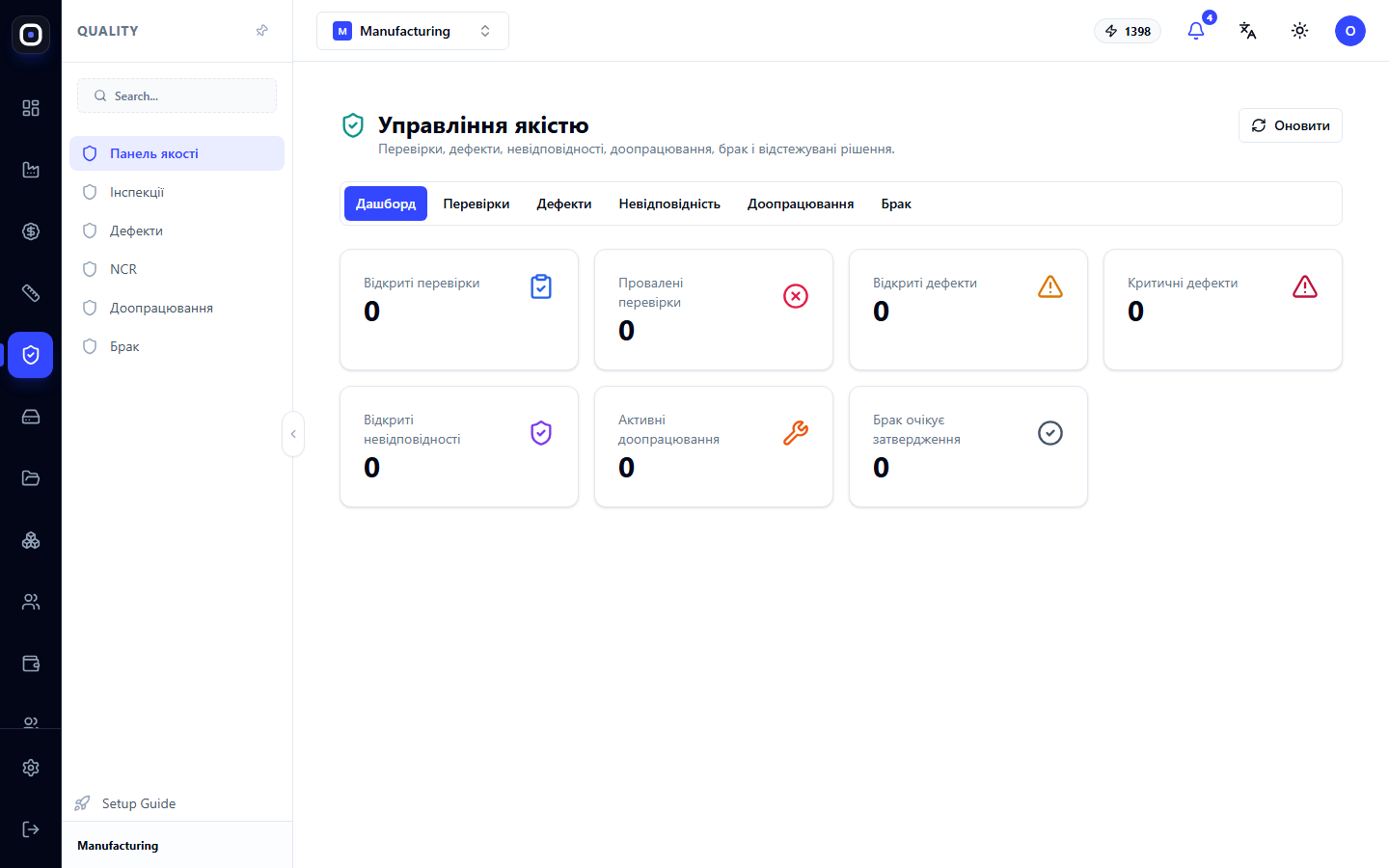Screen dimensions: 1389x868
Task: Open Брак in the sidebar
Action: coord(177,346)
